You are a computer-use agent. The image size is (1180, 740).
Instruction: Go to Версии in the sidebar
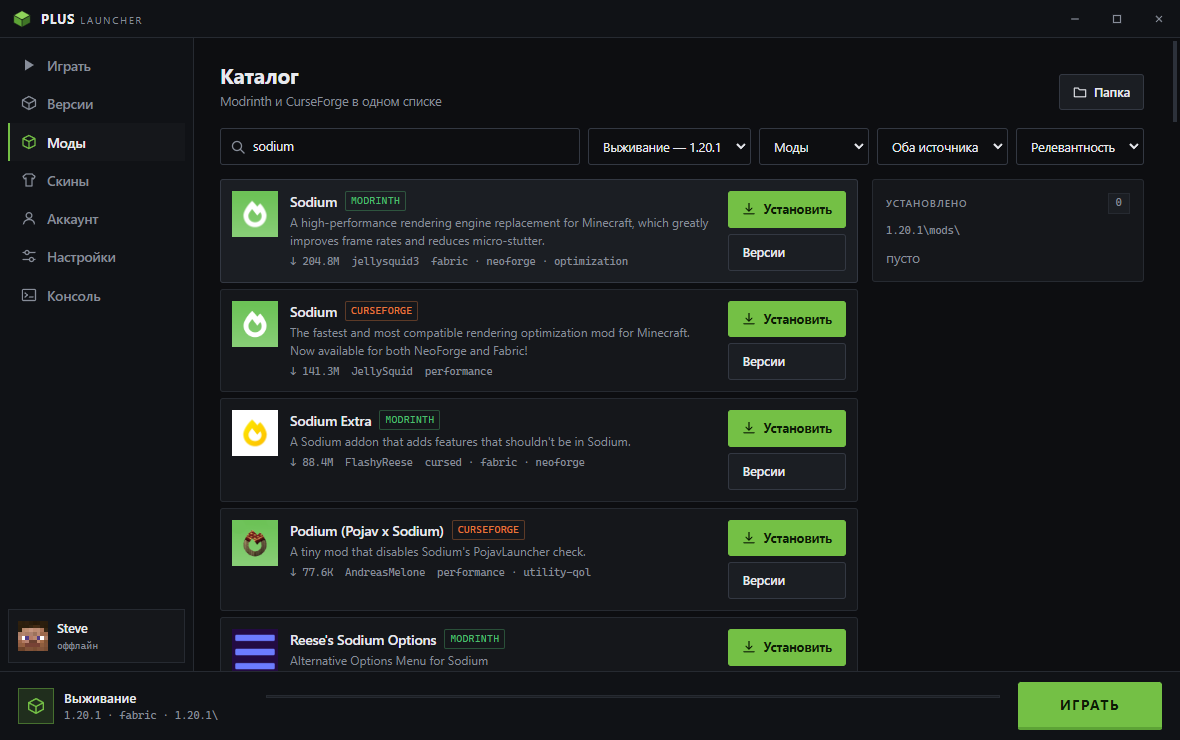click(x=96, y=104)
